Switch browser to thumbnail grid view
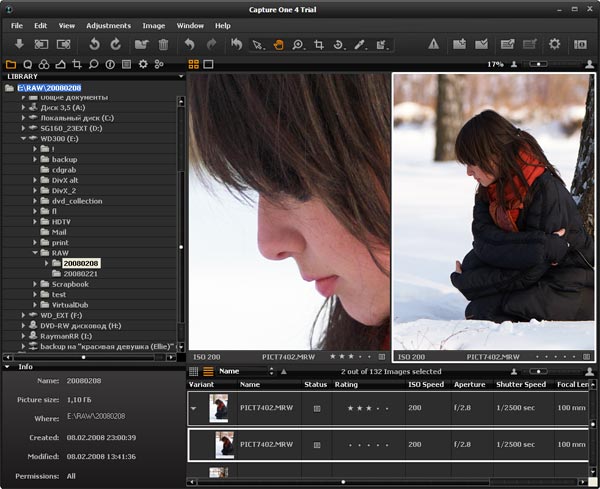 coord(194,371)
